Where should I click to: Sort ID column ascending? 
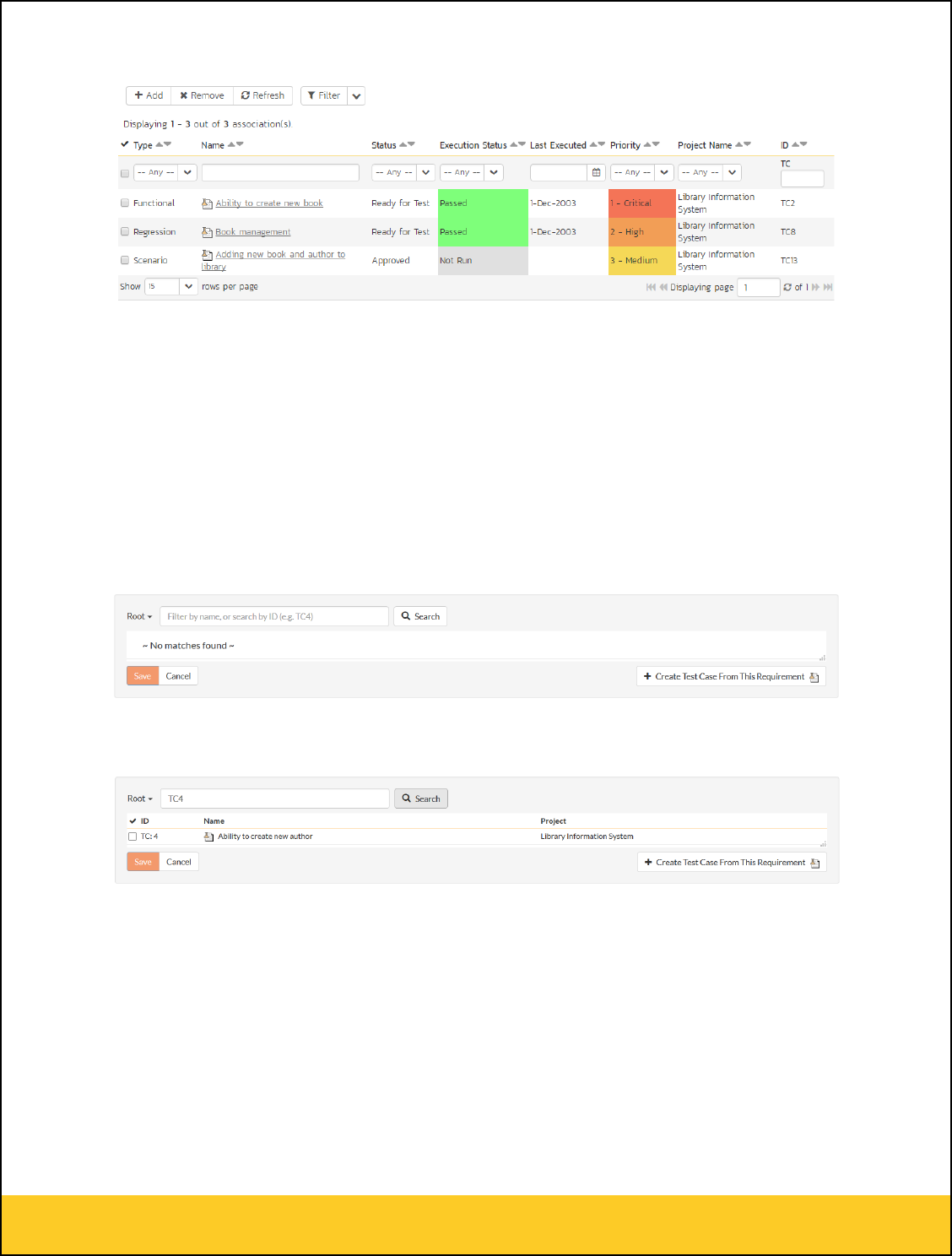point(795,144)
